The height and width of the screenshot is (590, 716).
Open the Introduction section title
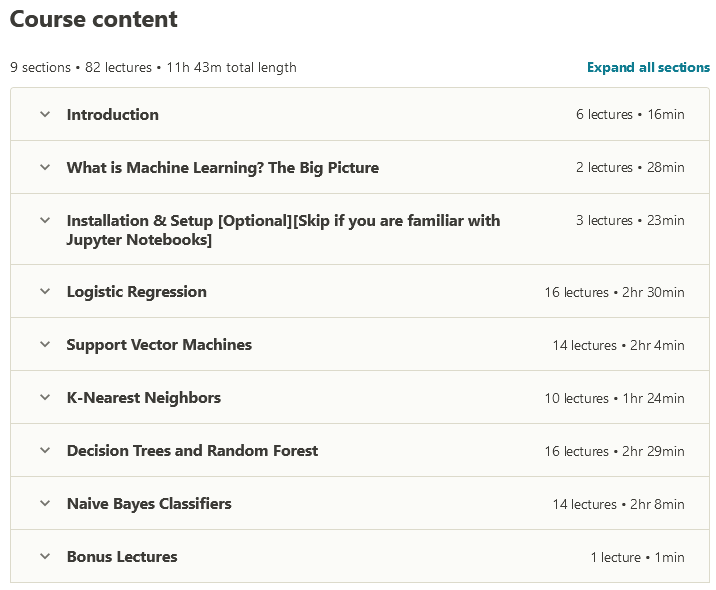click(112, 114)
